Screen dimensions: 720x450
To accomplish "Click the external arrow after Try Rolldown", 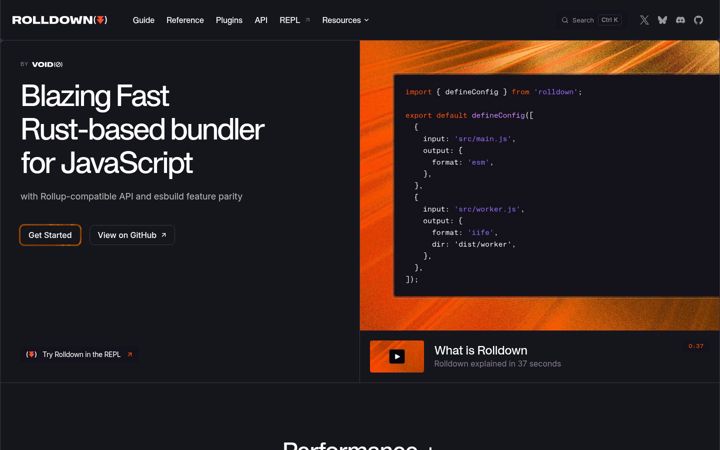I will tap(130, 354).
